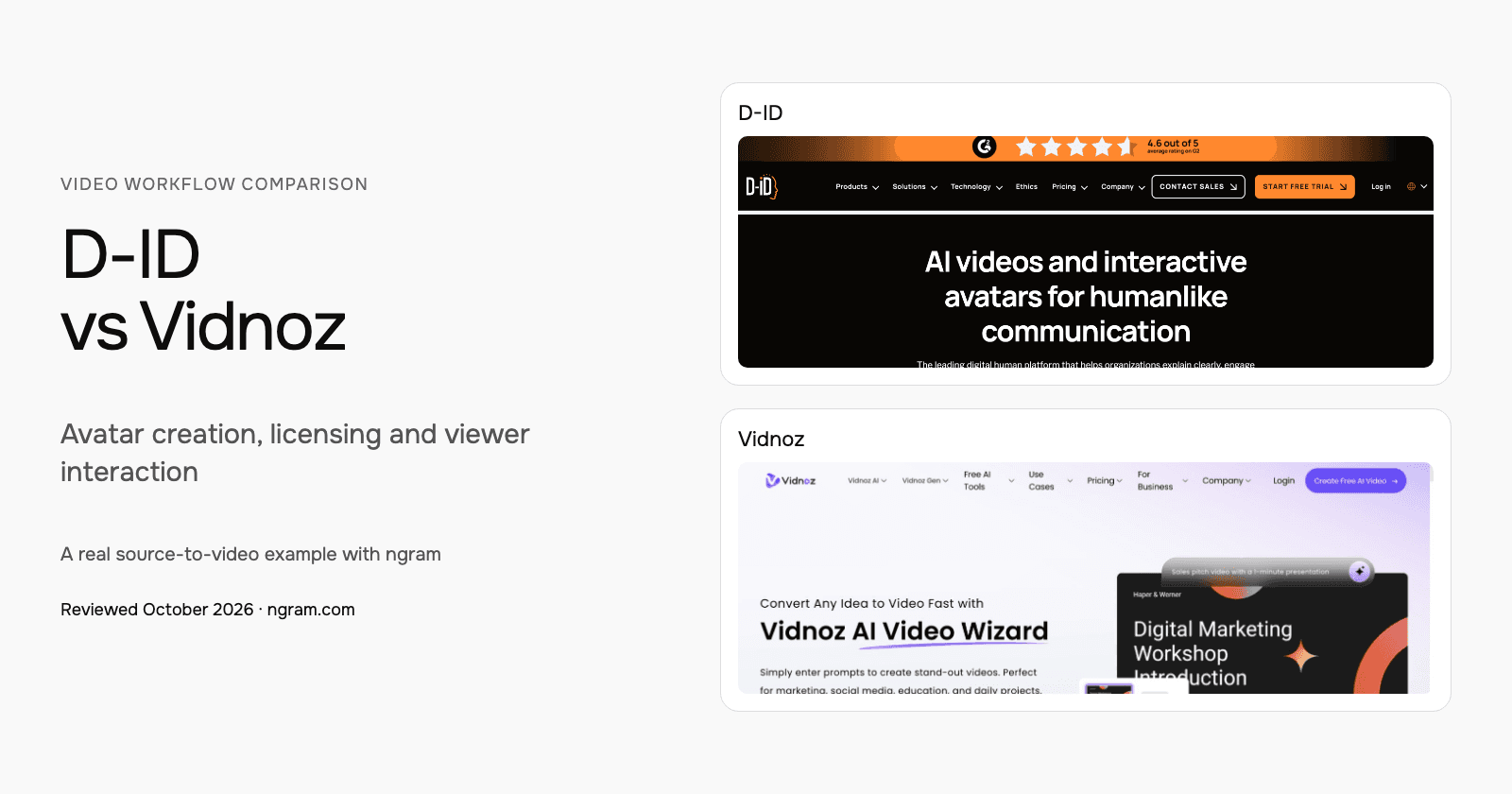This screenshot has height=794, width=1512.
Task: Click the 'AI videos and interactive avatars' headline
Action: (1086, 297)
